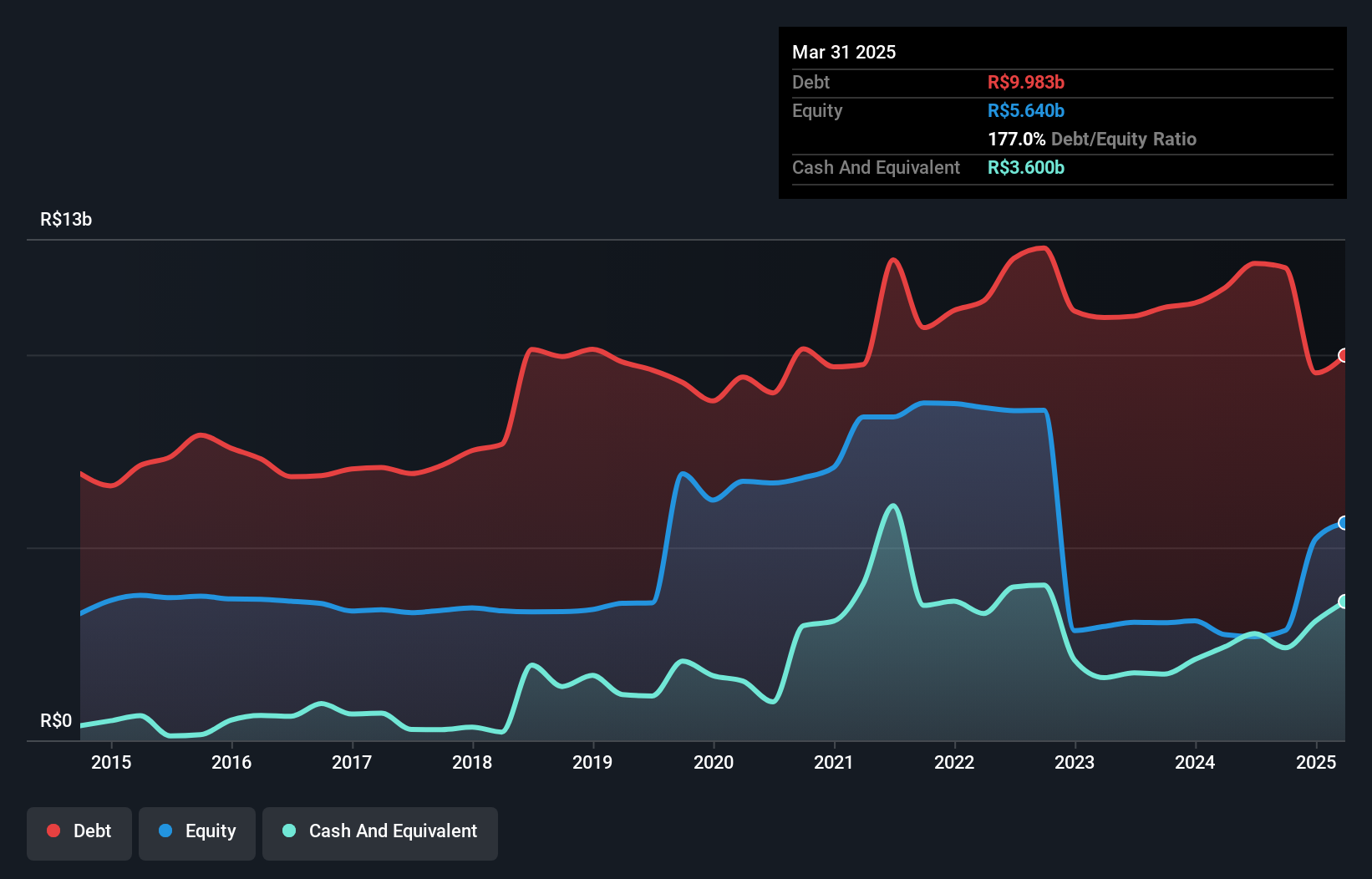The width and height of the screenshot is (1372, 879).
Task: Click the 2024 x-axis label
Action: (1195, 762)
